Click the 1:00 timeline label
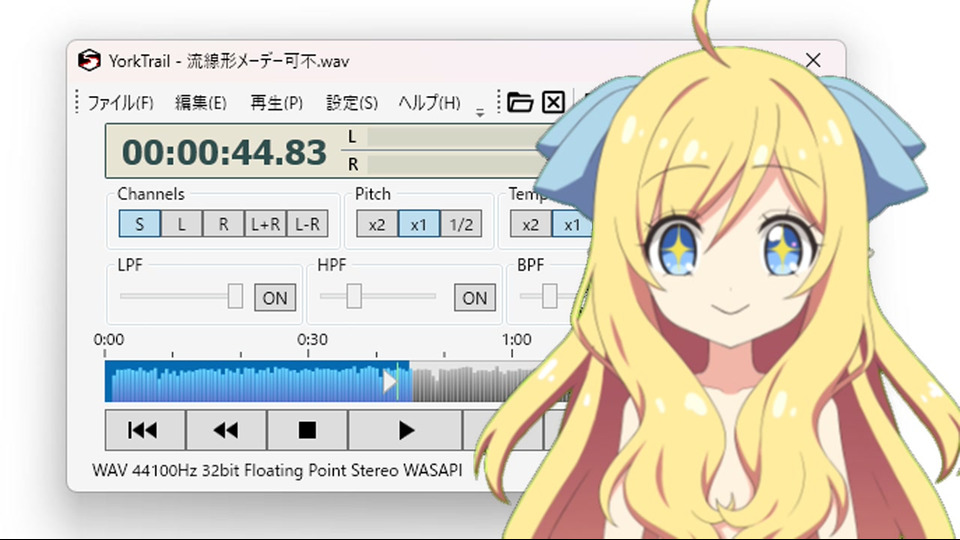The width and height of the screenshot is (960, 540). (x=516, y=339)
